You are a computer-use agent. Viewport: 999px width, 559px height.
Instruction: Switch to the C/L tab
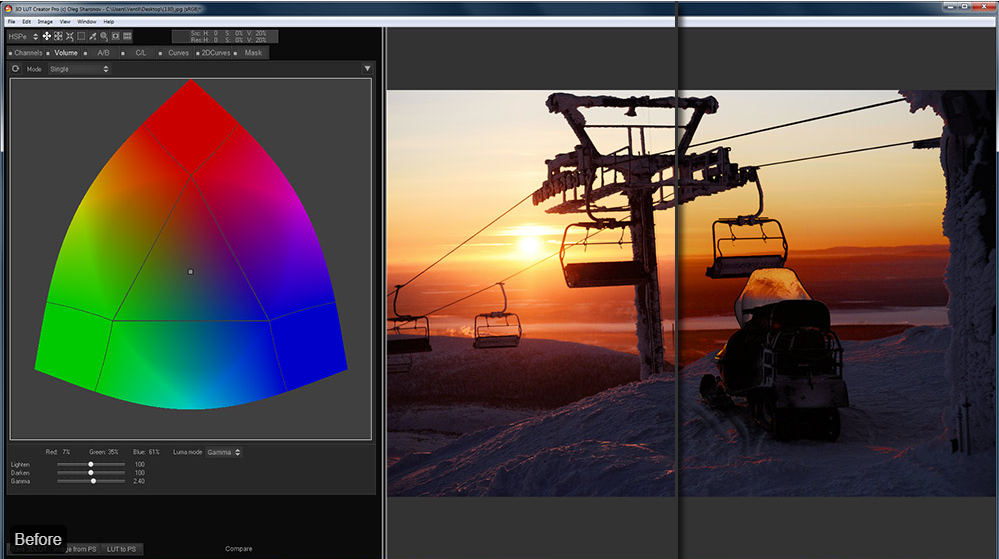click(141, 53)
